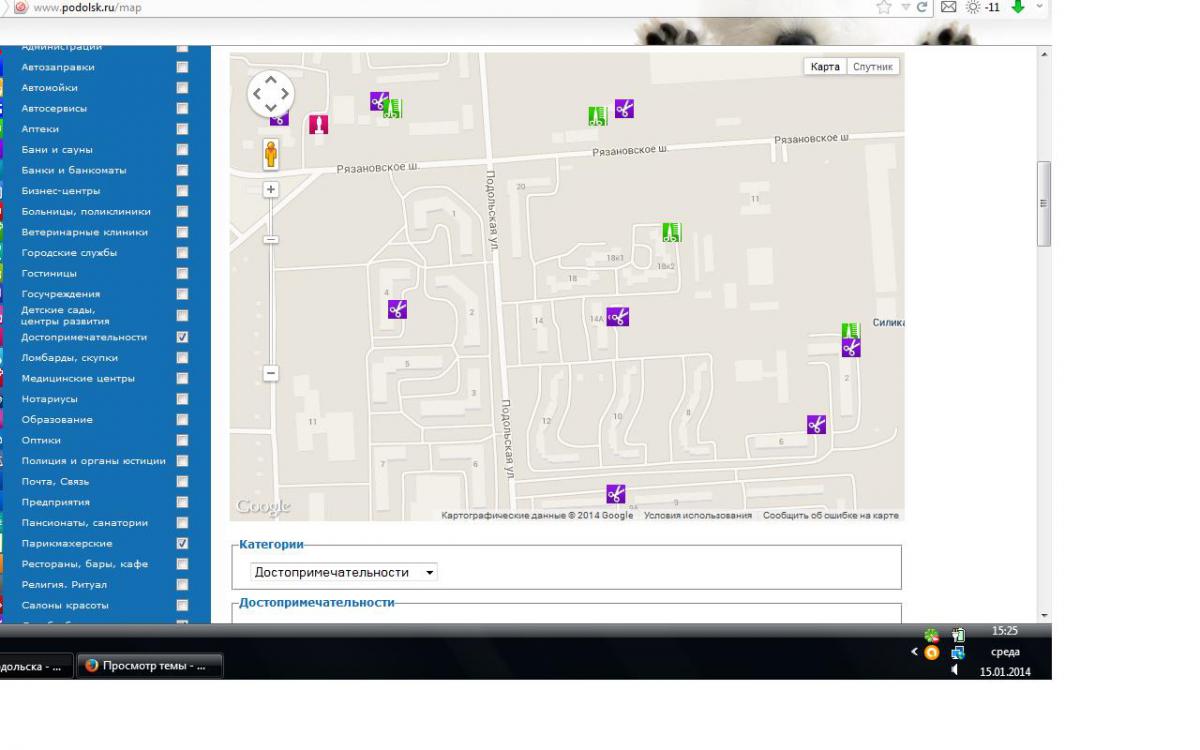Enable the Гостиницы checkbox
This screenshot has width=1200, height=750.
pyautogui.click(x=182, y=273)
